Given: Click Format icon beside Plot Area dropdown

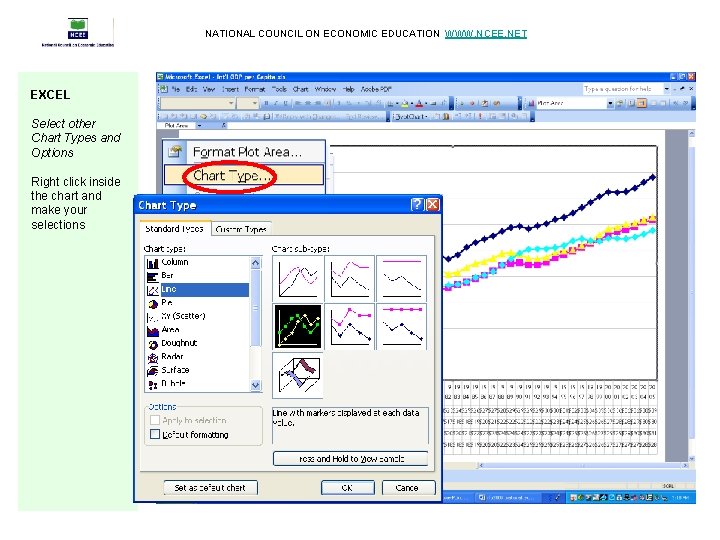Looking at the screenshot, I should [620, 103].
